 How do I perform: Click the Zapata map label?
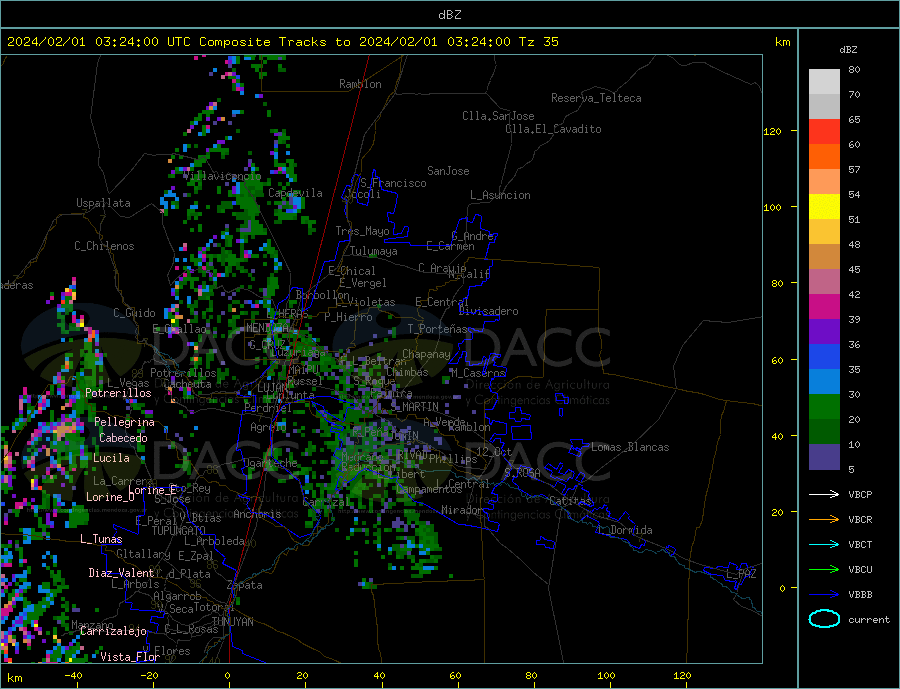[245, 585]
